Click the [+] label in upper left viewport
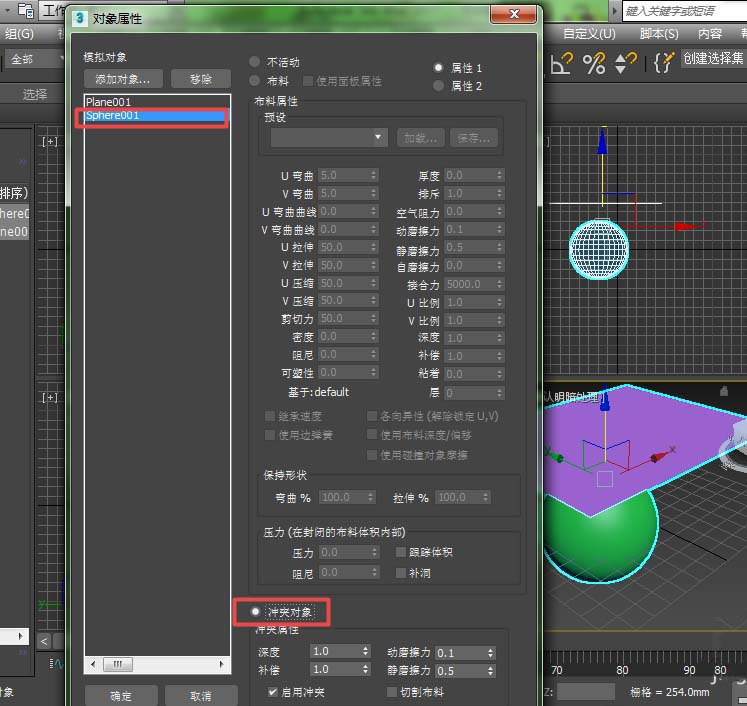The height and width of the screenshot is (706, 747). pos(49,141)
